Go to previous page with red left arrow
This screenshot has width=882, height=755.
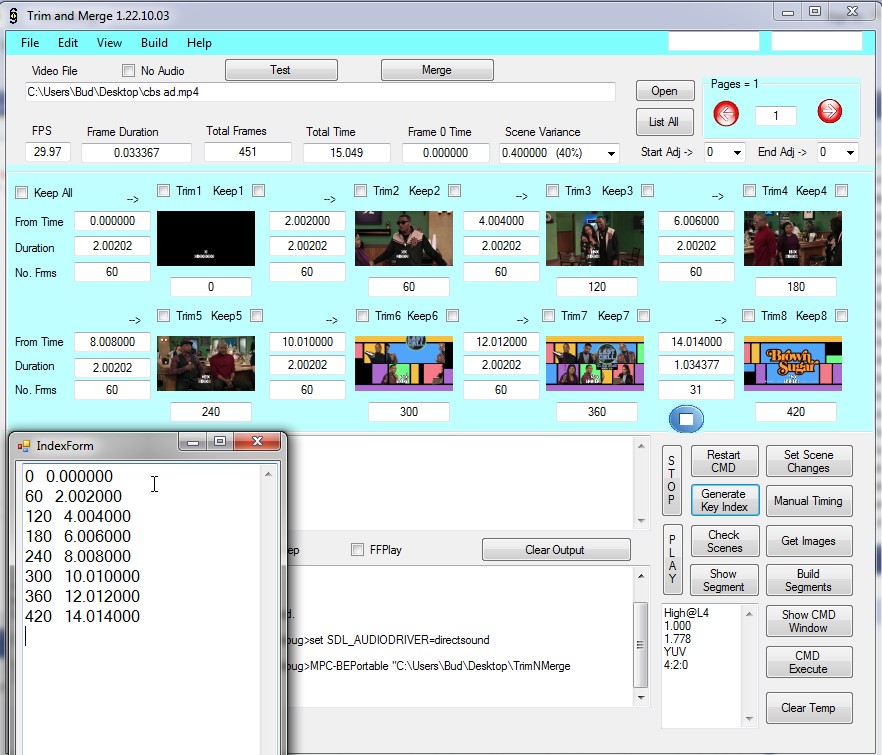[726, 114]
